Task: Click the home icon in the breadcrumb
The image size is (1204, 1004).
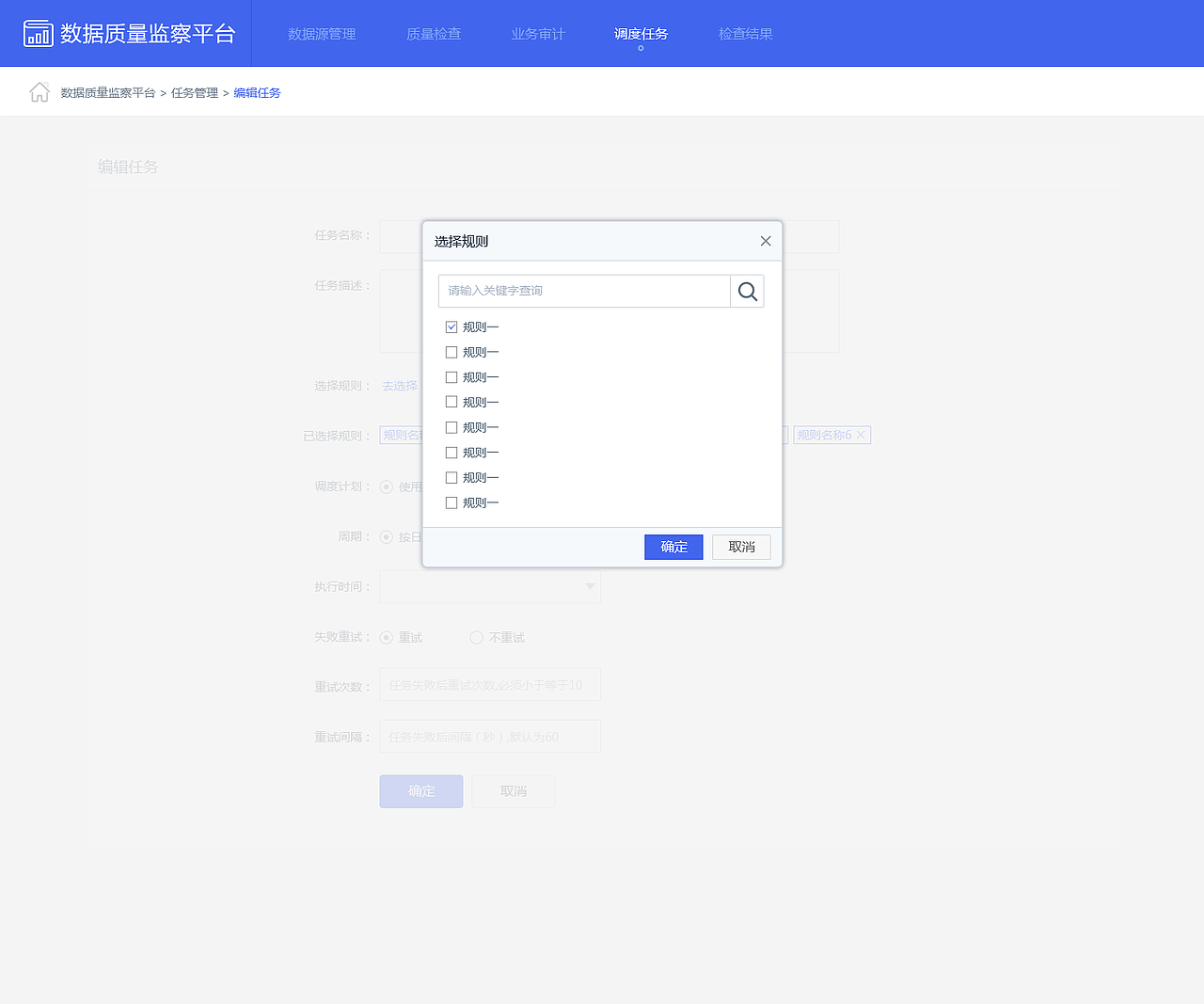Action: pyautogui.click(x=40, y=91)
